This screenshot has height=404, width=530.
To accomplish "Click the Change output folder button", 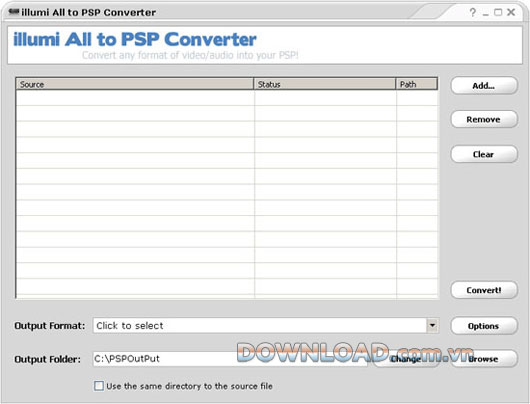I will click(406, 359).
